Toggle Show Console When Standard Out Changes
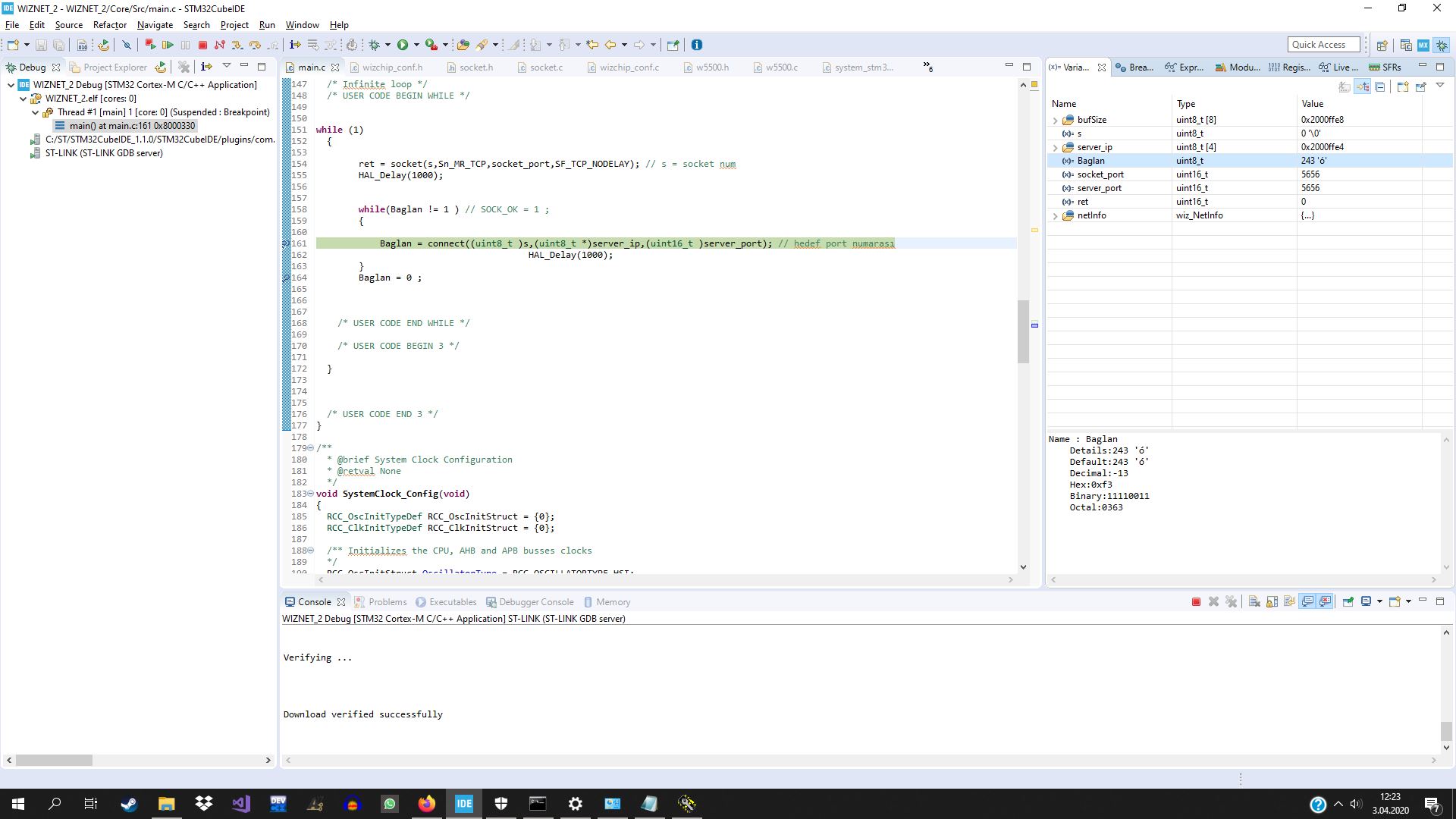 pyautogui.click(x=1307, y=602)
